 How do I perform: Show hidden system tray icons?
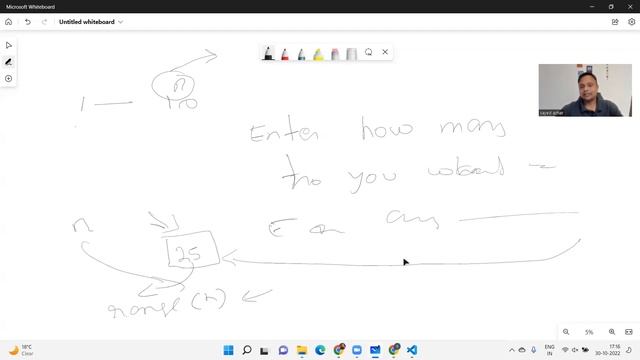511,350
